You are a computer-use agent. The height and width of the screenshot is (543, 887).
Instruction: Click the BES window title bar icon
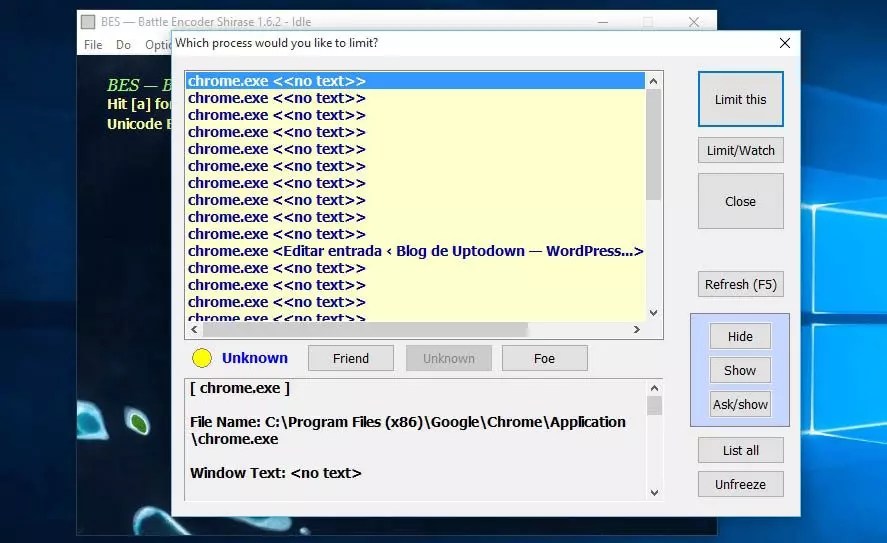pos(88,22)
